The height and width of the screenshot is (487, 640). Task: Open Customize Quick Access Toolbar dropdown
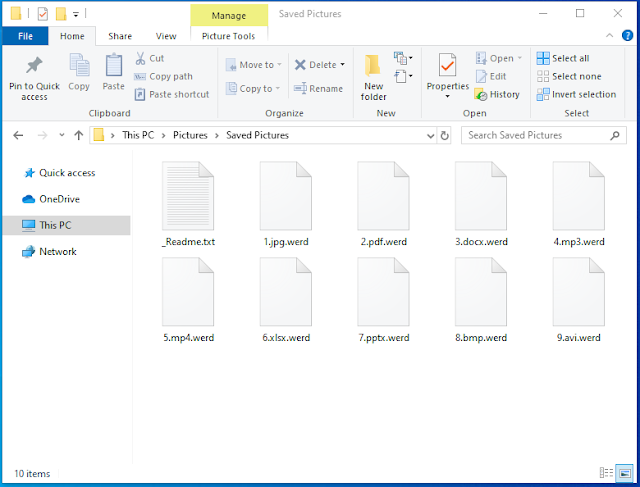point(76,14)
